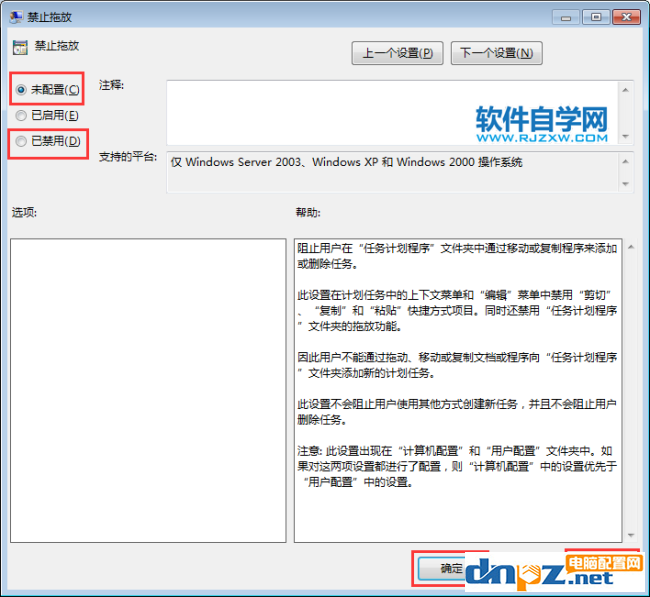The height and width of the screenshot is (597, 650).
Task: Click the help paragraph starting 注意: 此设置出现在
Action: click(457, 466)
